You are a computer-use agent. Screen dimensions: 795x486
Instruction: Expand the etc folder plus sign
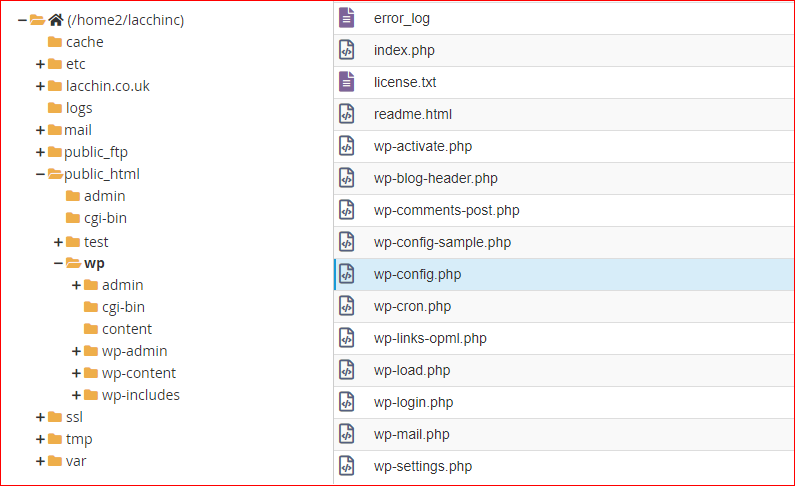coord(41,64)
